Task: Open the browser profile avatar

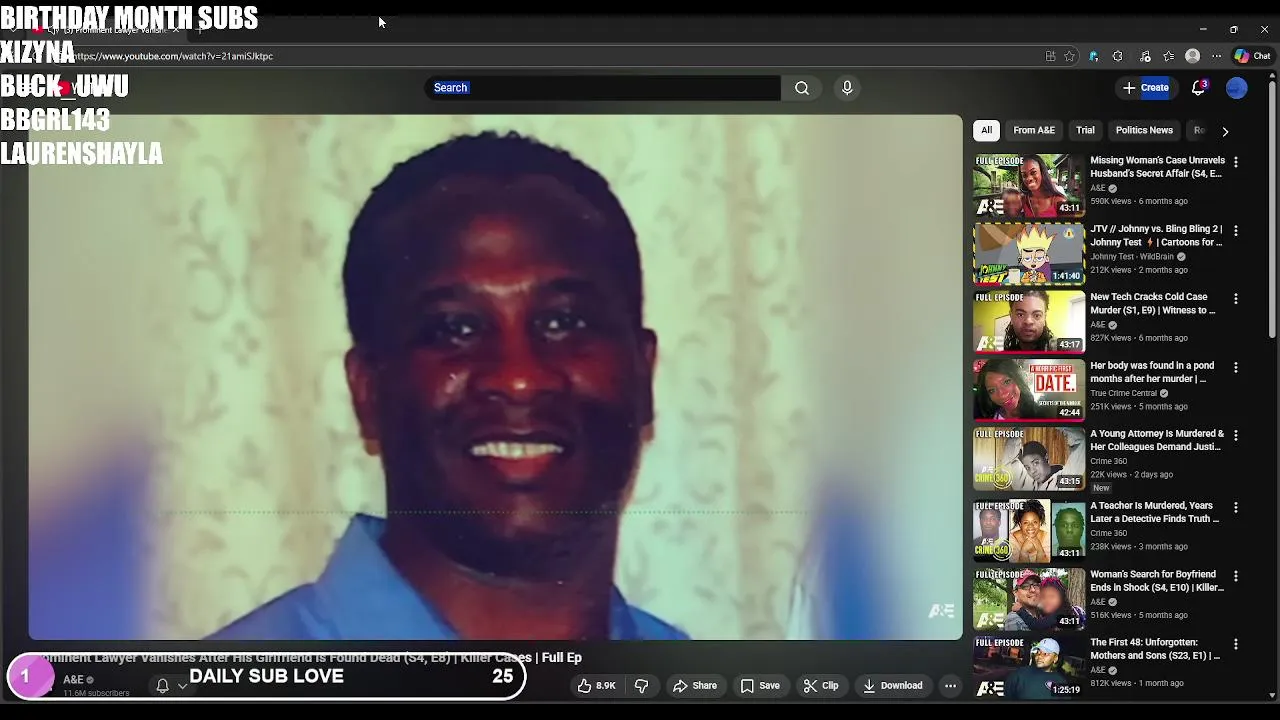Action: (1192, 56)
